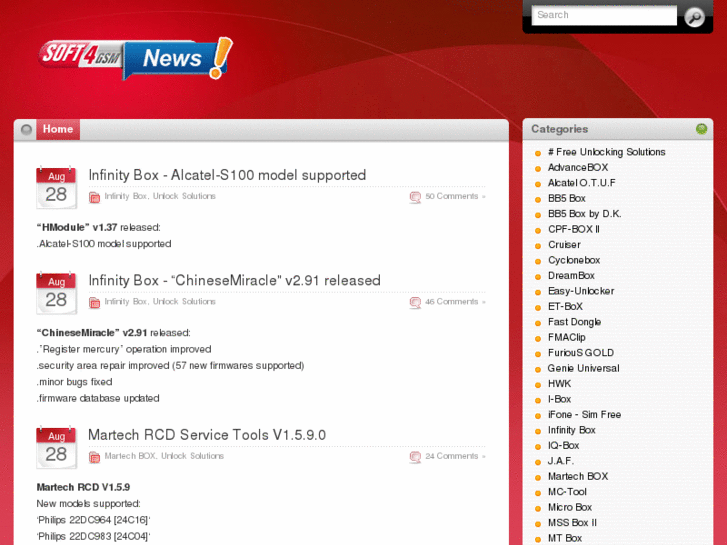Select text .firmware database updated
This screenshot has width=727, height=545.
(x=98, y=398)
